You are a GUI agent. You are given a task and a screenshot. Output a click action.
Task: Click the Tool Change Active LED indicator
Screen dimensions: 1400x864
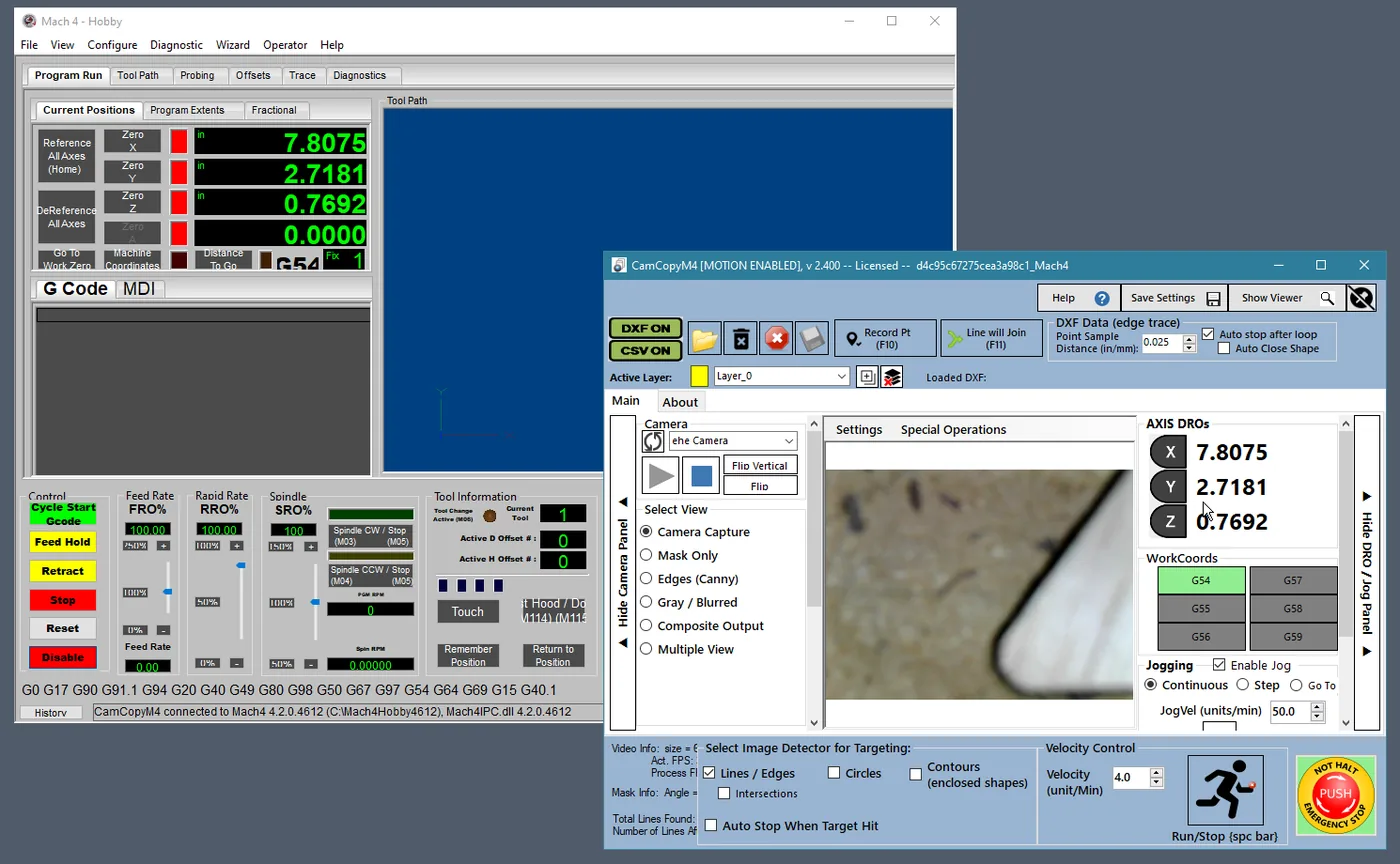[x=491, y=516]
